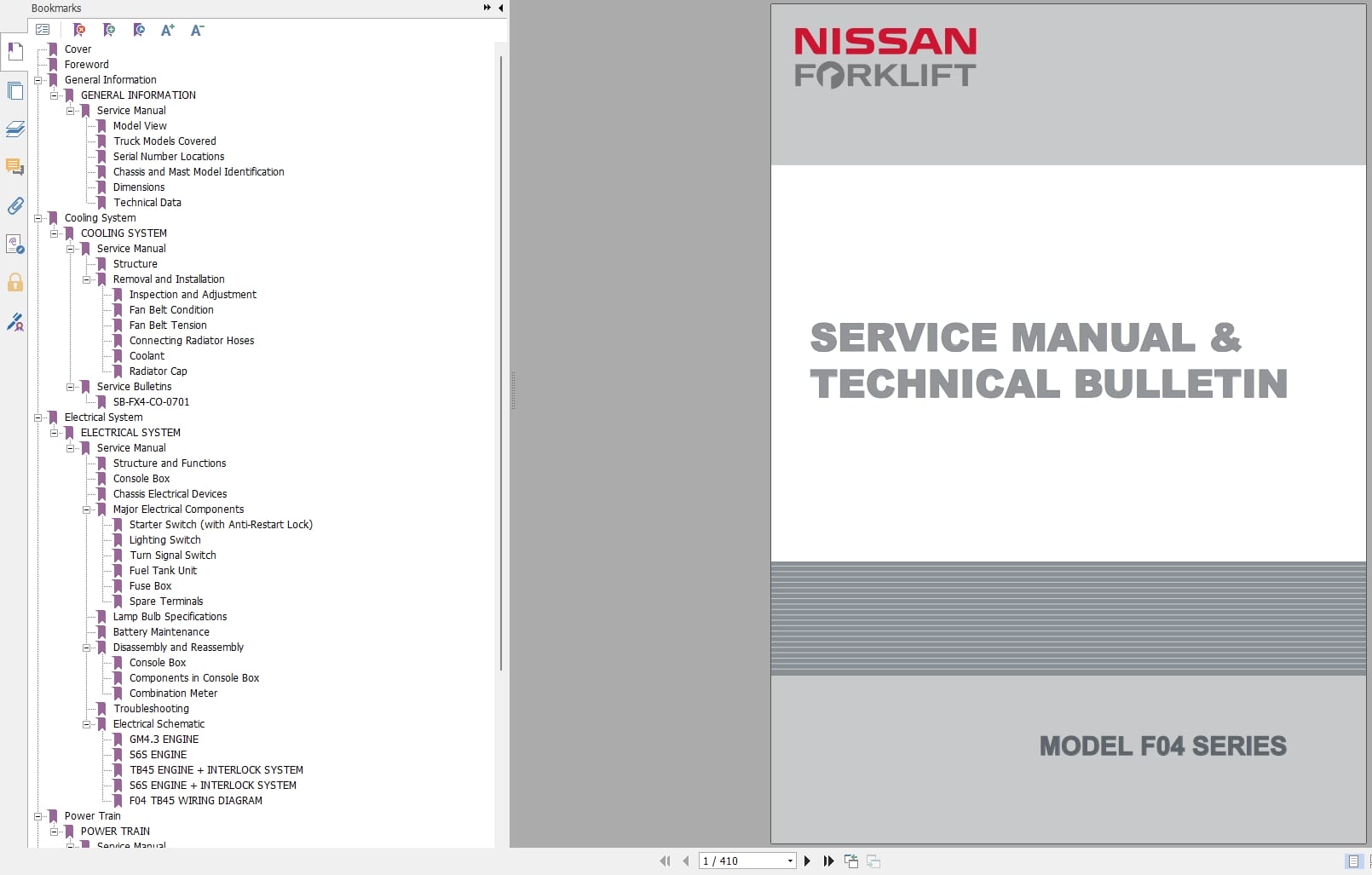The image size is (1372, 875).
Task: Select the Model View bookmark
Action: [x=140, y=126]
